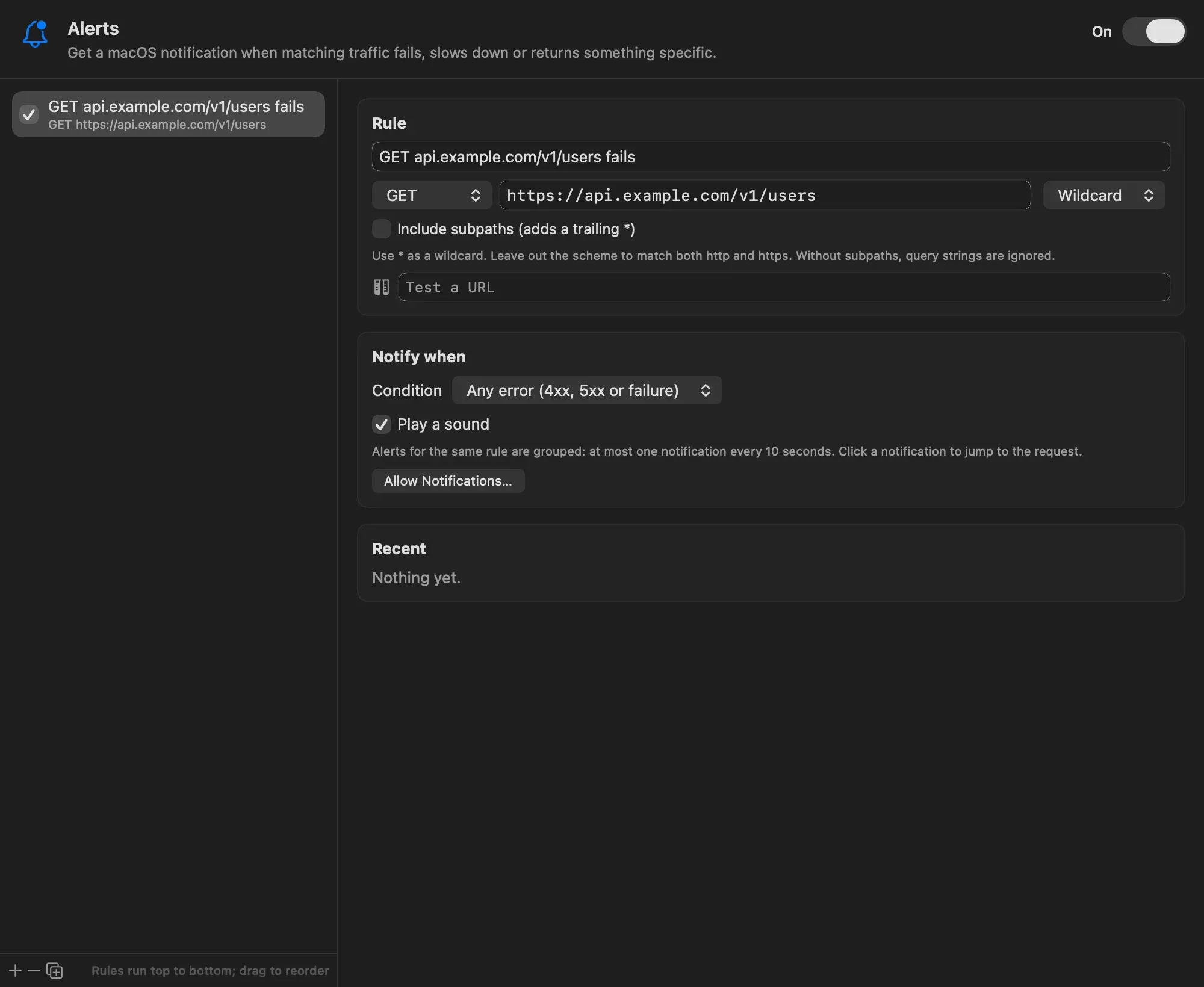Screen dimensions: 1204x987
Task: Add a new rule with plus icon
Action: click(15, 970)
